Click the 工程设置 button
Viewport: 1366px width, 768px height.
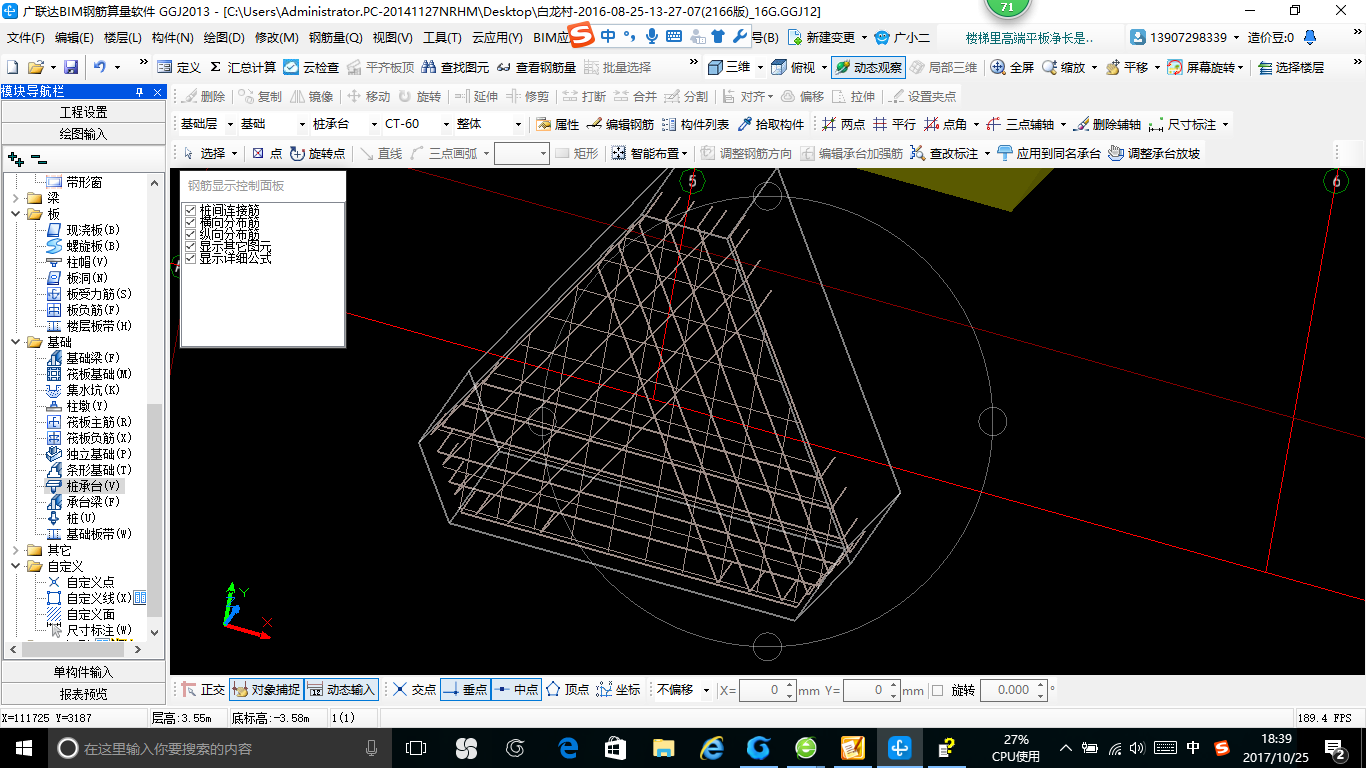pos(83,112)
